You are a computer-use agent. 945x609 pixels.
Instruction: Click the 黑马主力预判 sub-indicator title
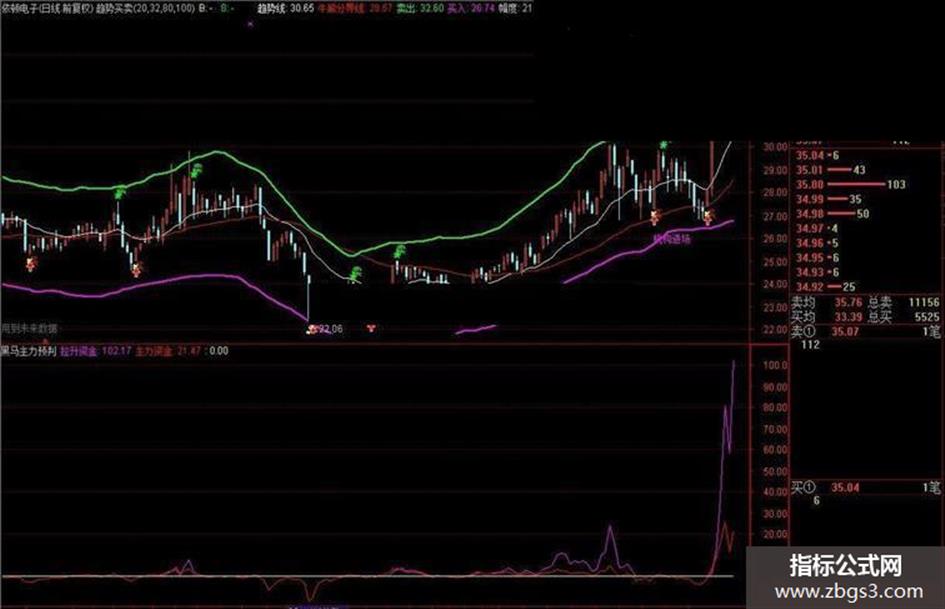28,351
